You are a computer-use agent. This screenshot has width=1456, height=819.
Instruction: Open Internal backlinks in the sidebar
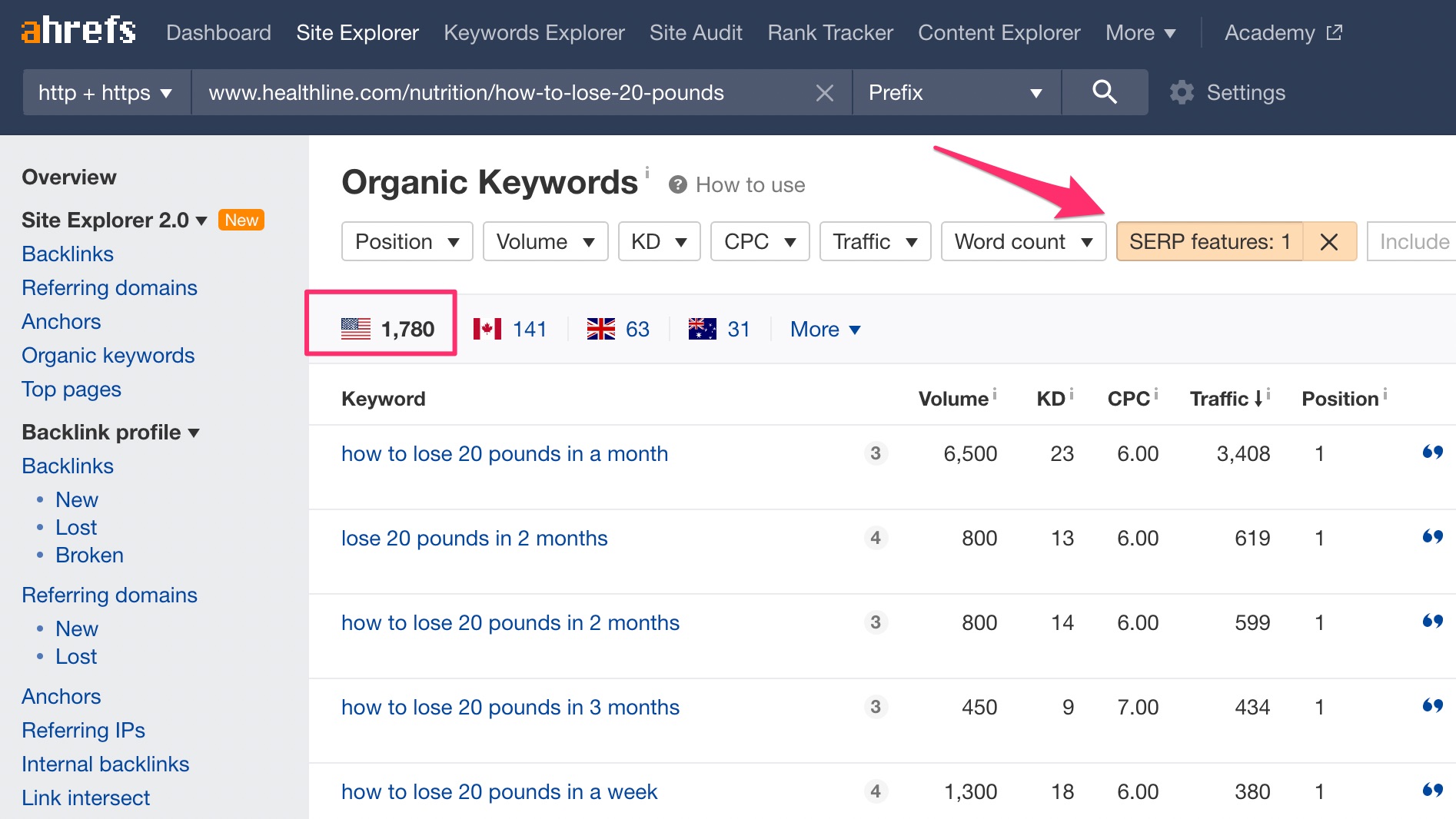coord(105,764)
